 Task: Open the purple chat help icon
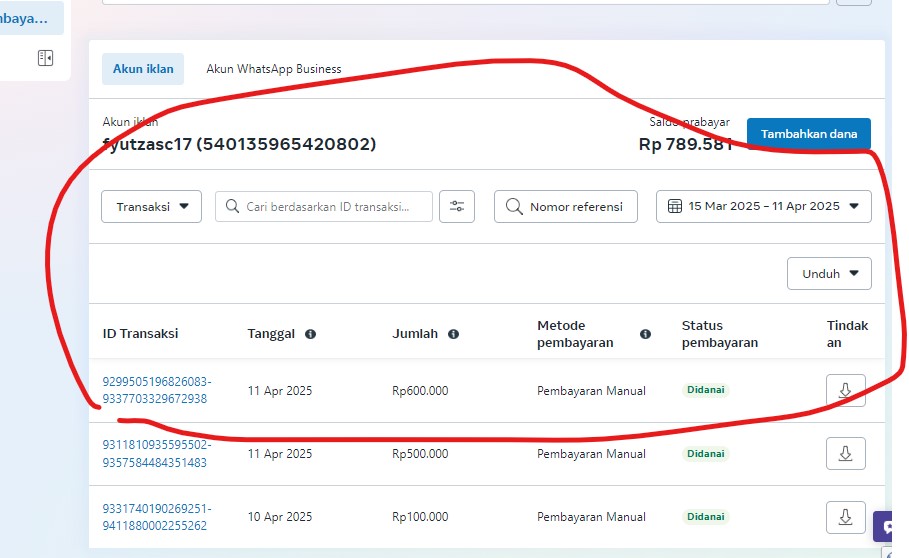pos(890,528)
